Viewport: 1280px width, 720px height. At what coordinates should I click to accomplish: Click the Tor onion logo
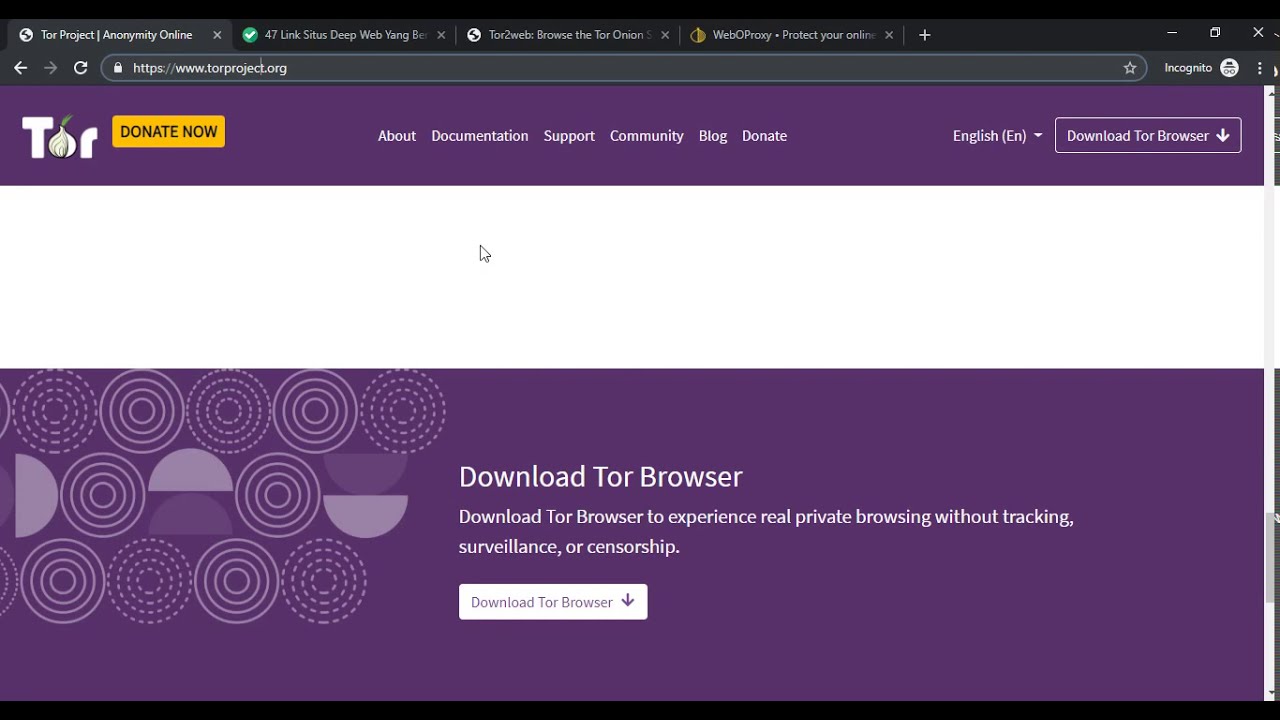[60, 137]
